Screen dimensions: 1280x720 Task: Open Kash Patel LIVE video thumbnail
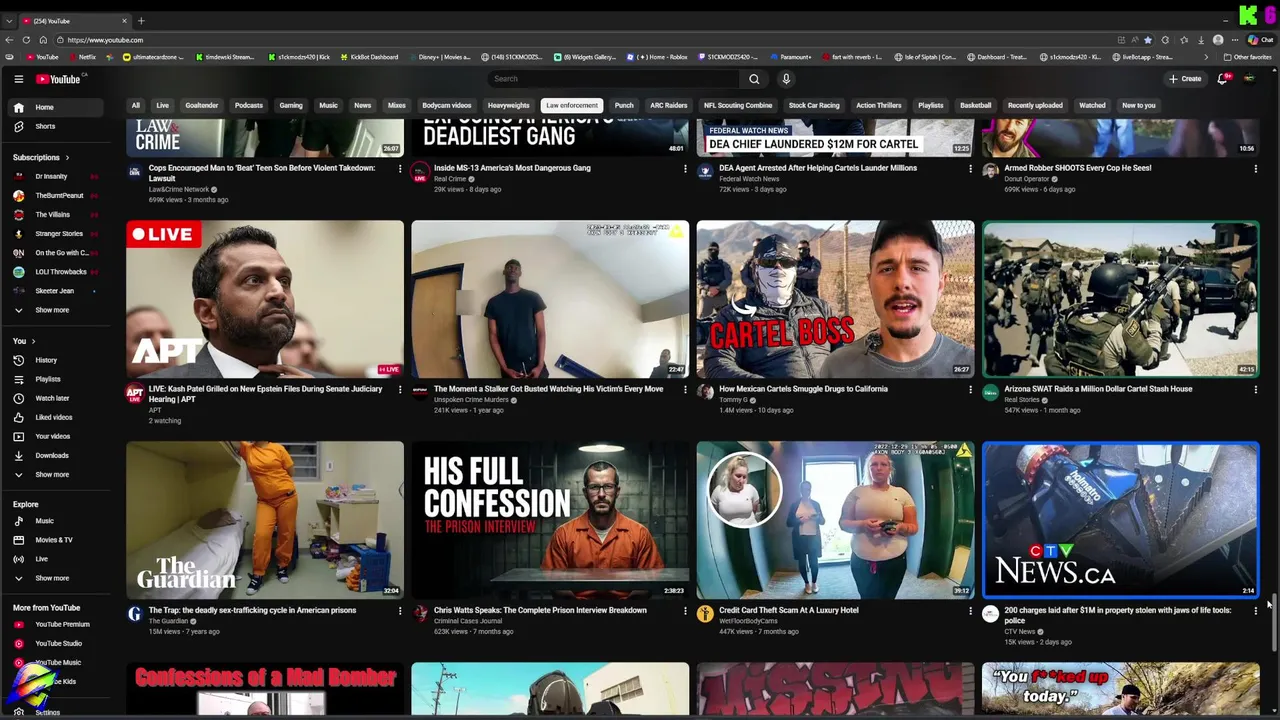(x=265, y=299)
